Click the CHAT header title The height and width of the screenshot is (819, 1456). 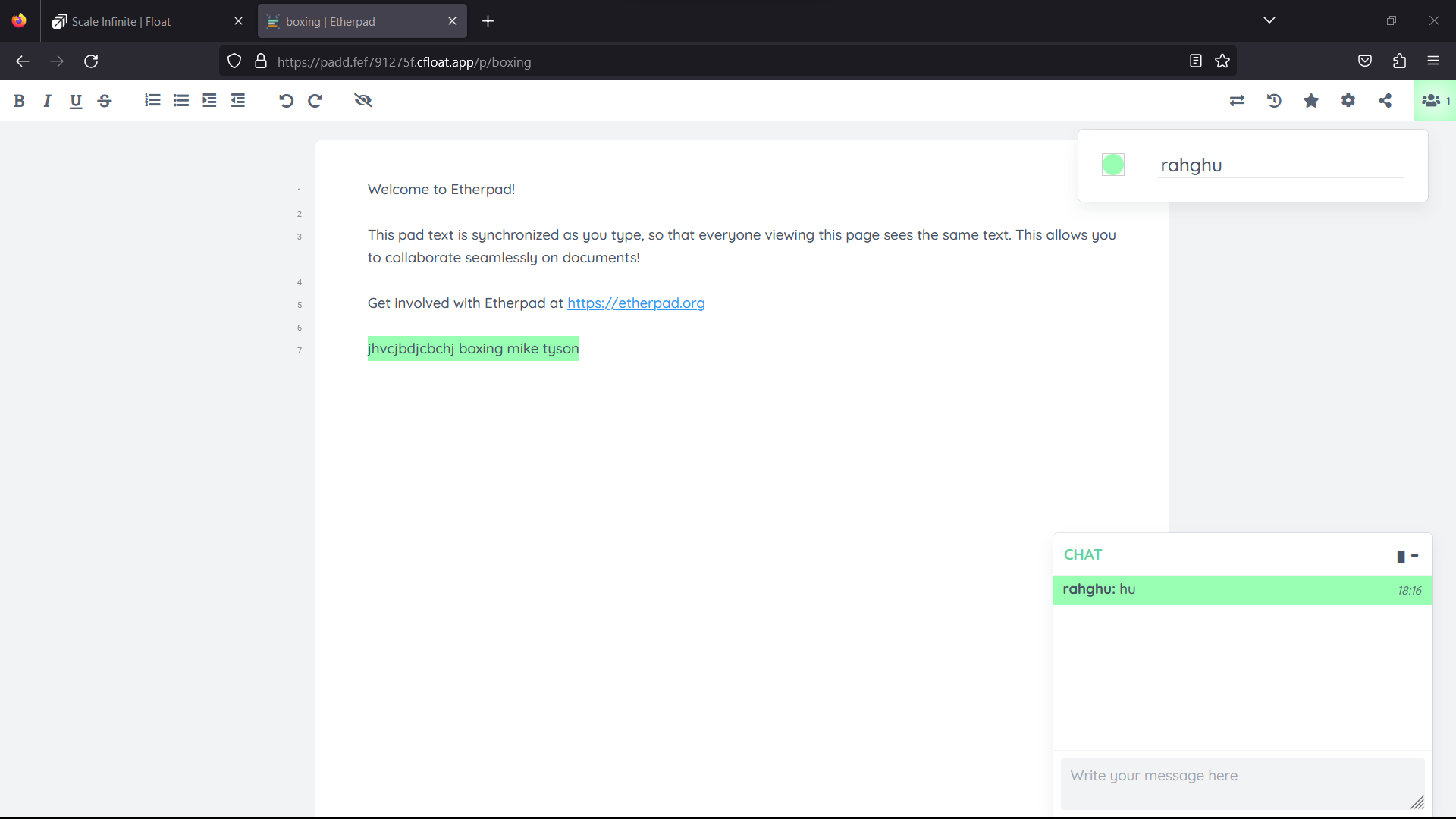pos(1083,555)
